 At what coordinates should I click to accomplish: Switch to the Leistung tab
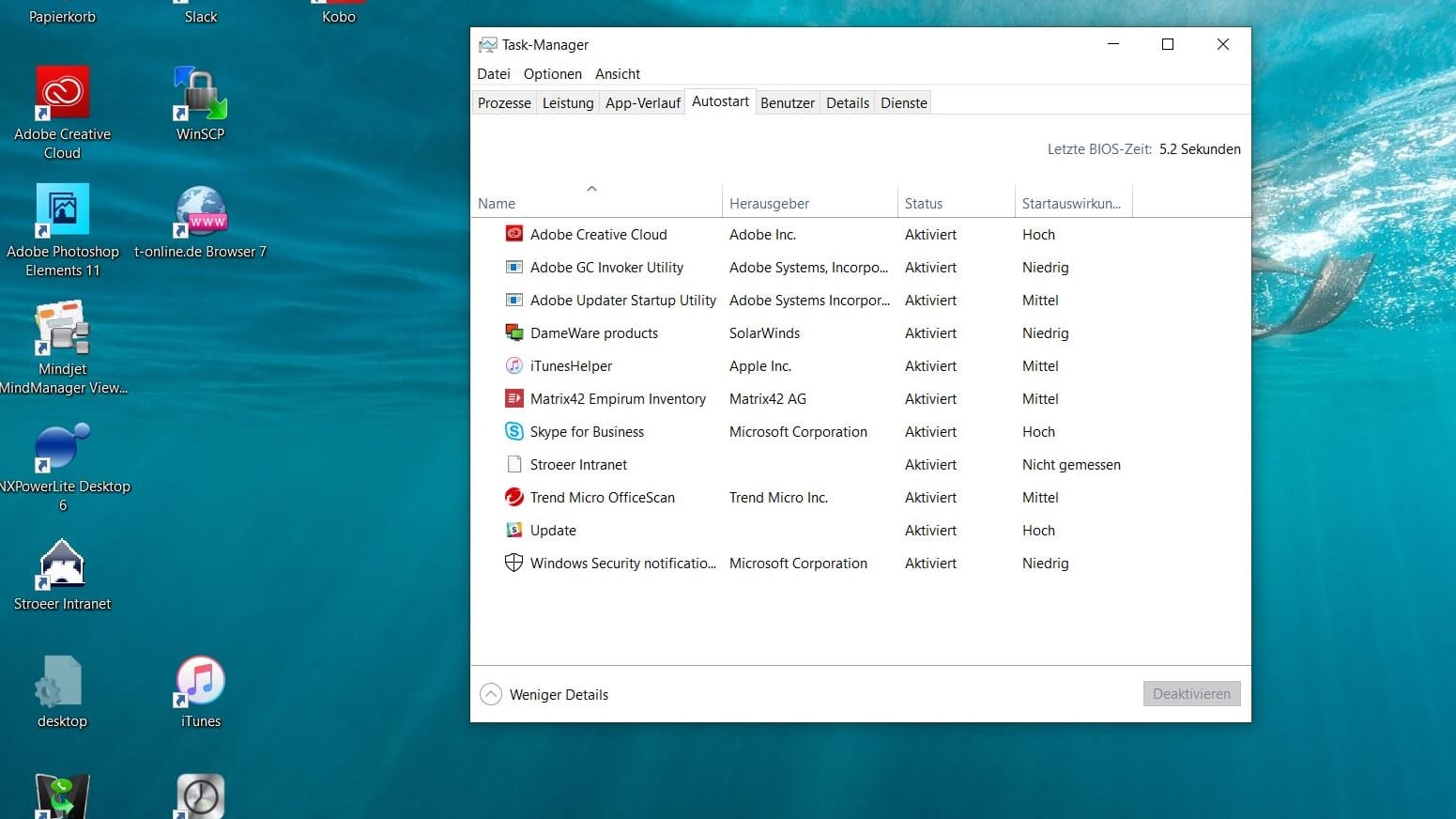pos(568,103)
